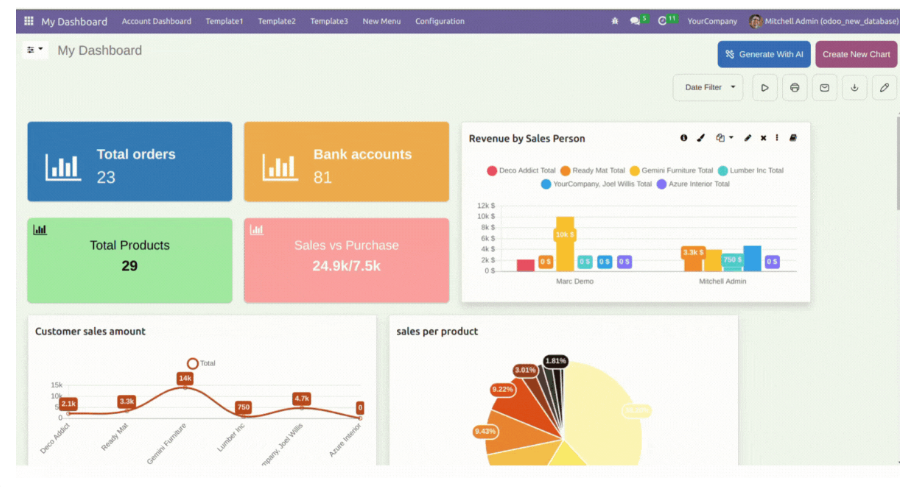Click the 750 $ Lumber Inc bar

(732, 261)
